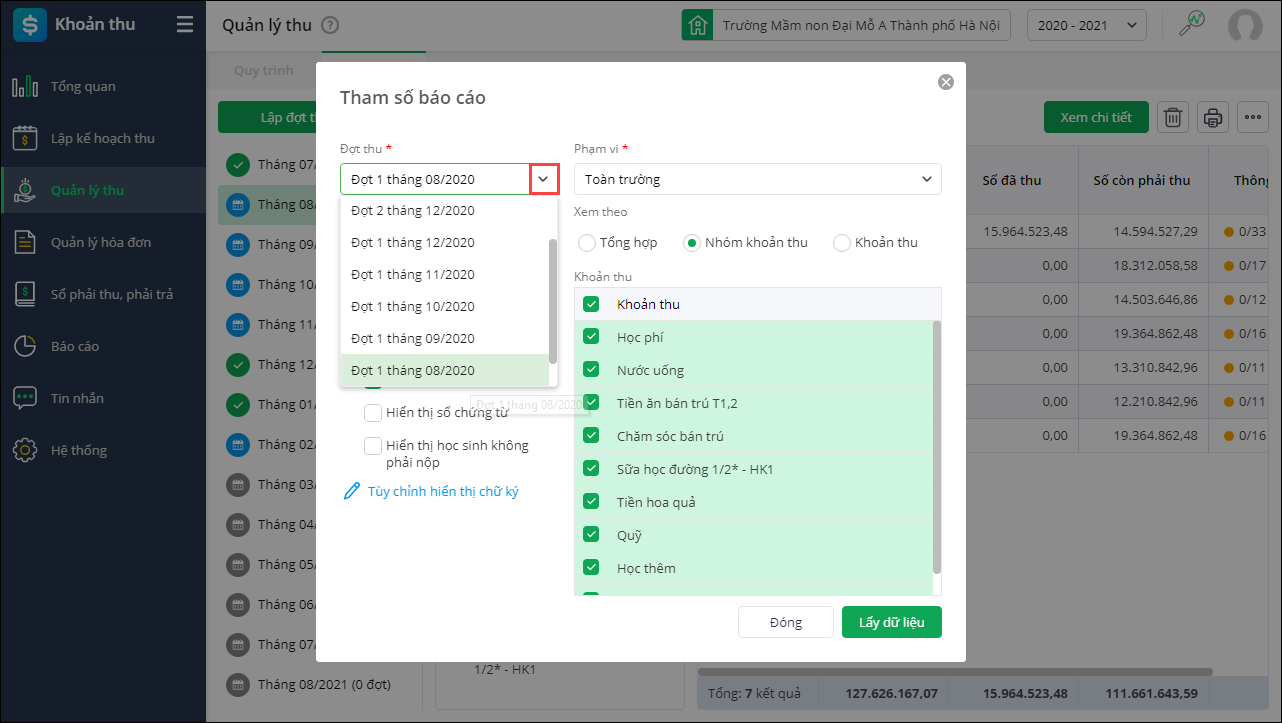
Task: Open the 2020 - 2021 school year dropdown
Action: [x=1087, y=25]
